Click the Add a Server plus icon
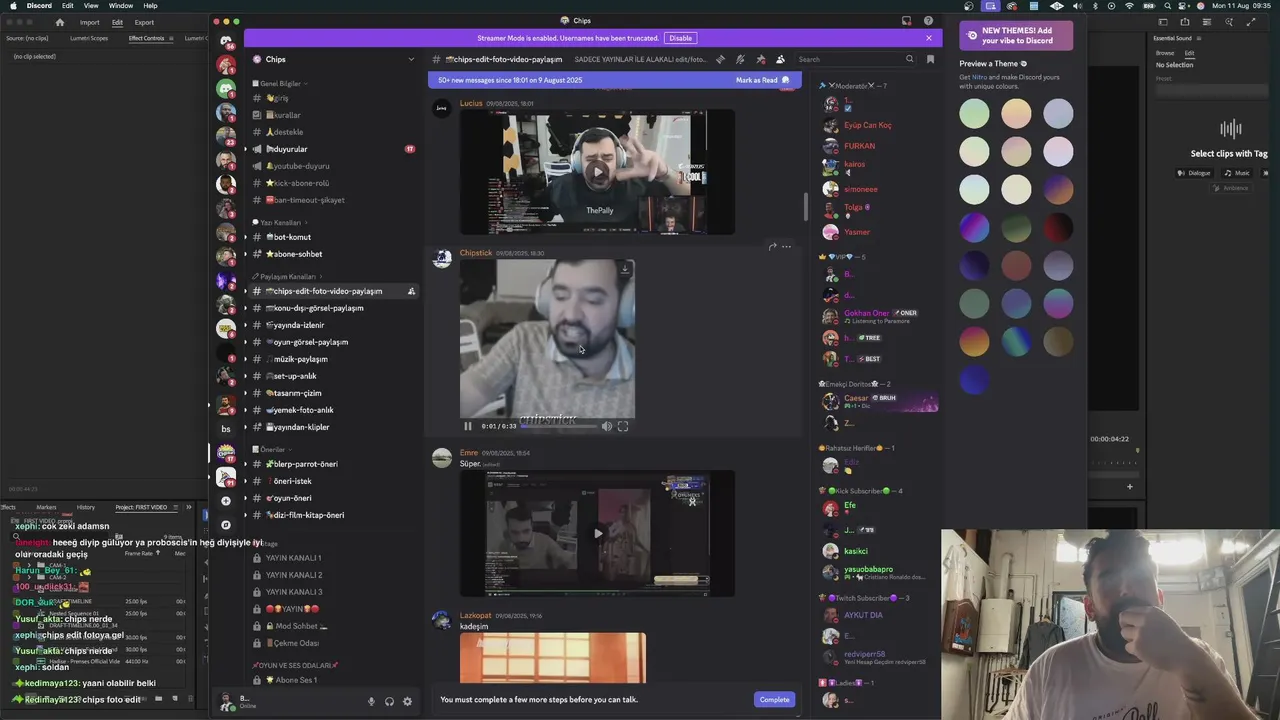 click(x=226, y=500)
